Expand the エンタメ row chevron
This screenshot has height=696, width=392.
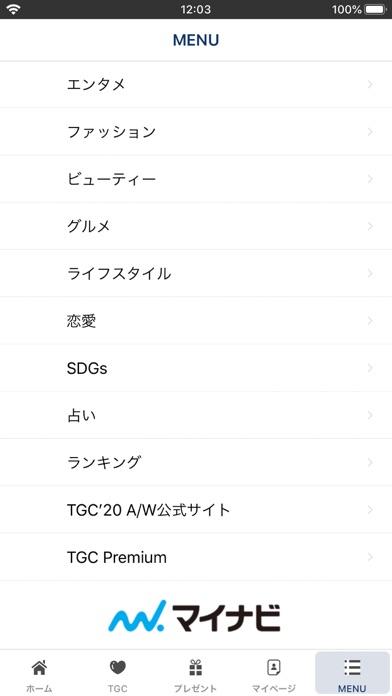pyautogui.click(x=370, y=84)
